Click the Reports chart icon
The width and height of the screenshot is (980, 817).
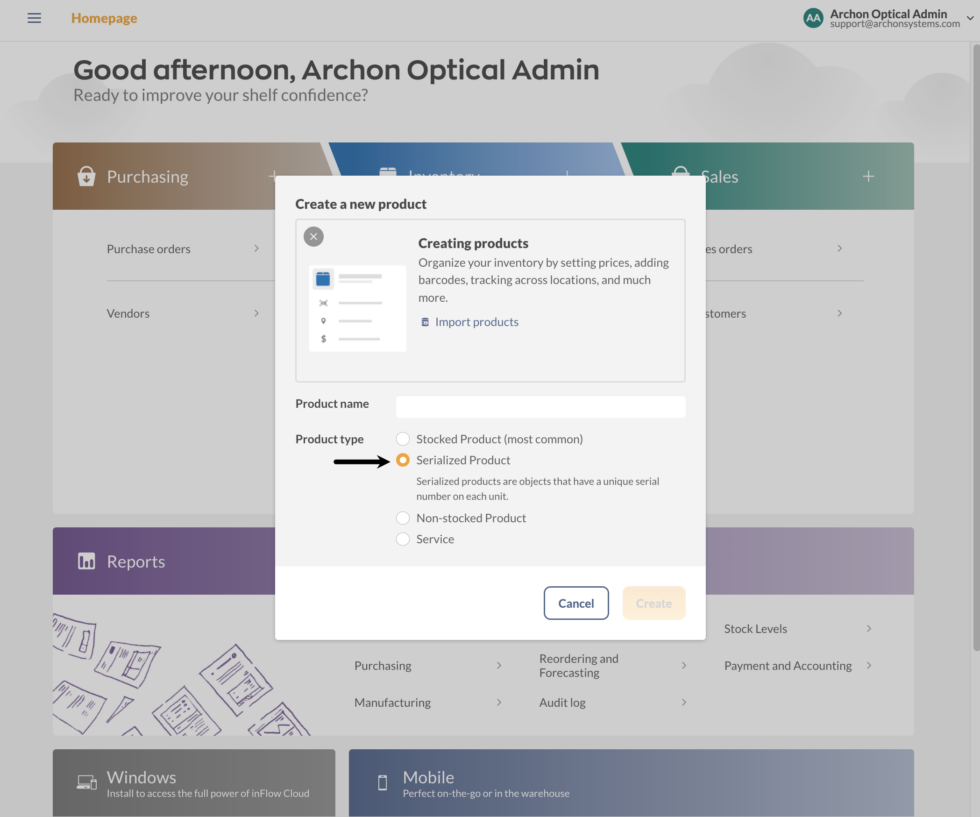(x=87, y=561)
